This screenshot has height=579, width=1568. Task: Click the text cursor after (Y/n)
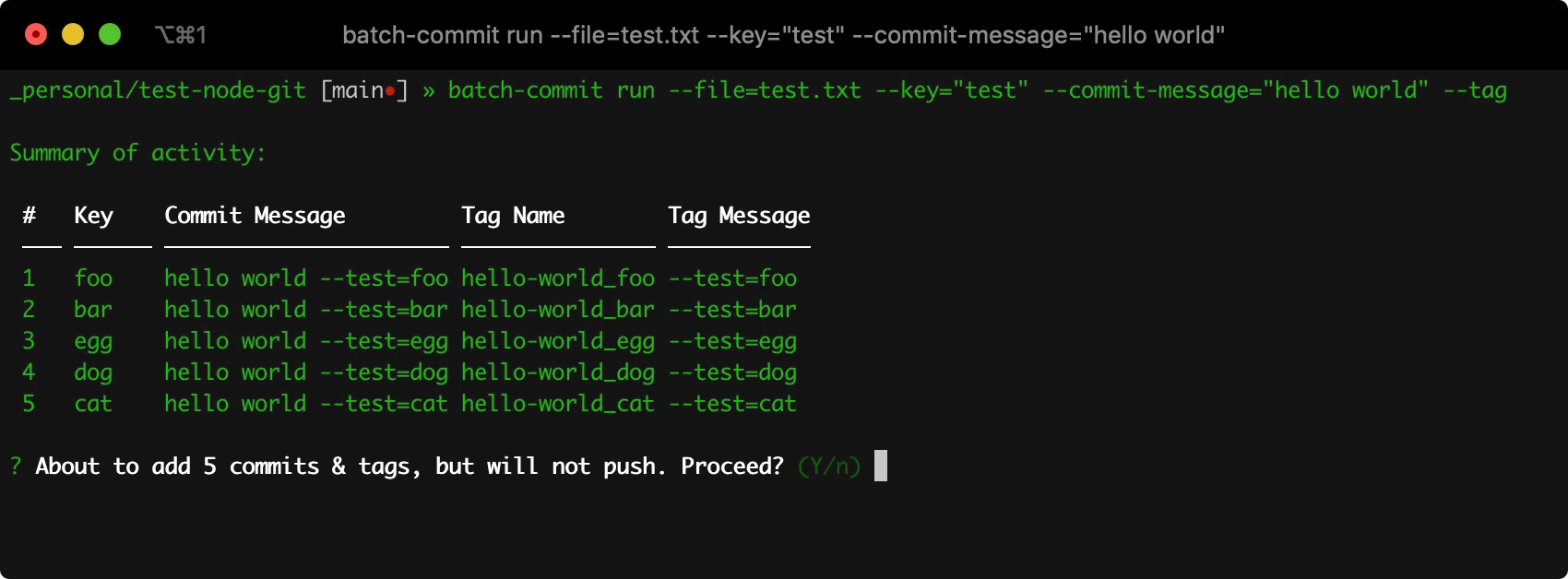pyautogui.click(x=881, y=466)
